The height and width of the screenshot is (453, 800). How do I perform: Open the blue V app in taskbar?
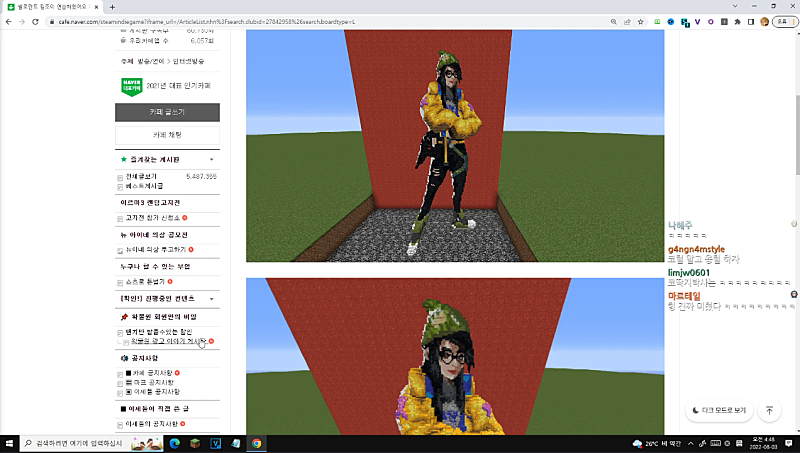tap(215, 443)
